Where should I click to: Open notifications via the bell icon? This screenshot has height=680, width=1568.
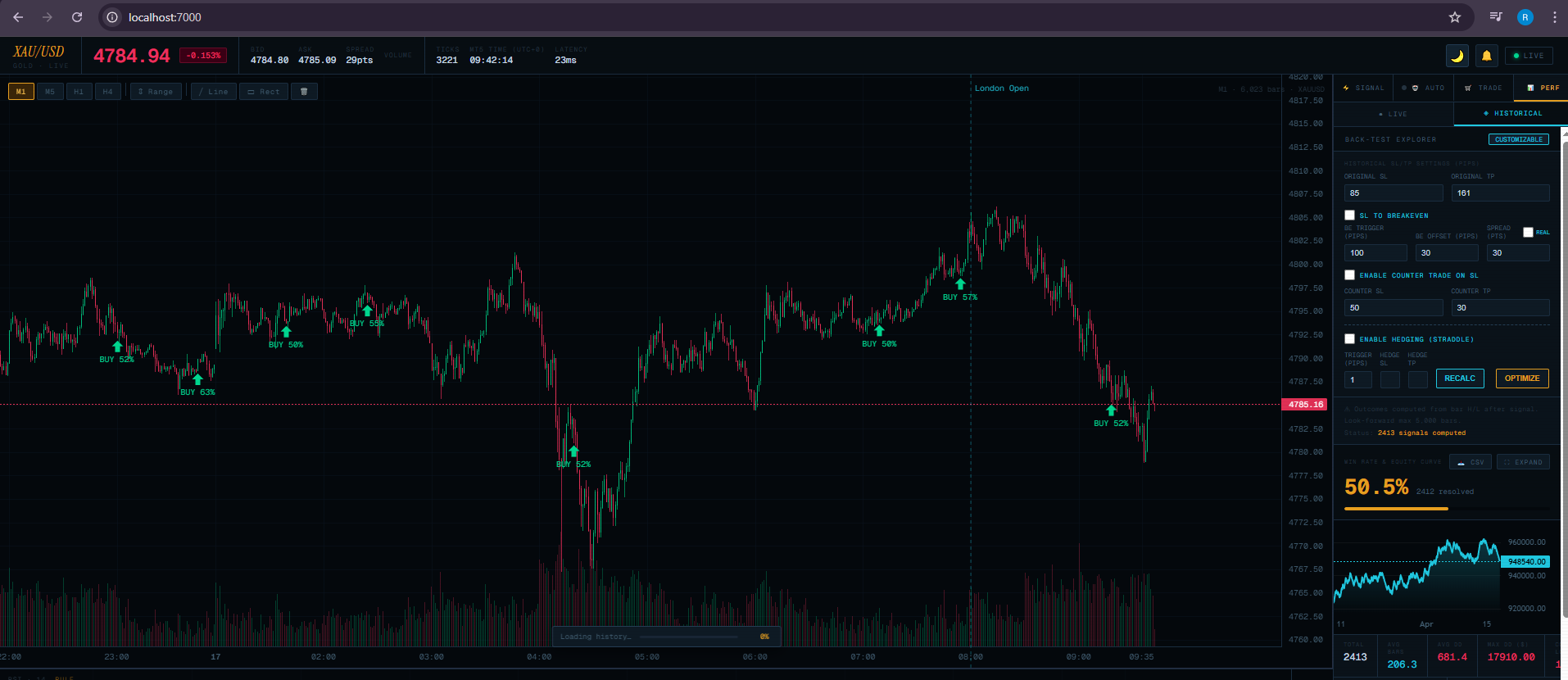pos(1486,56)
